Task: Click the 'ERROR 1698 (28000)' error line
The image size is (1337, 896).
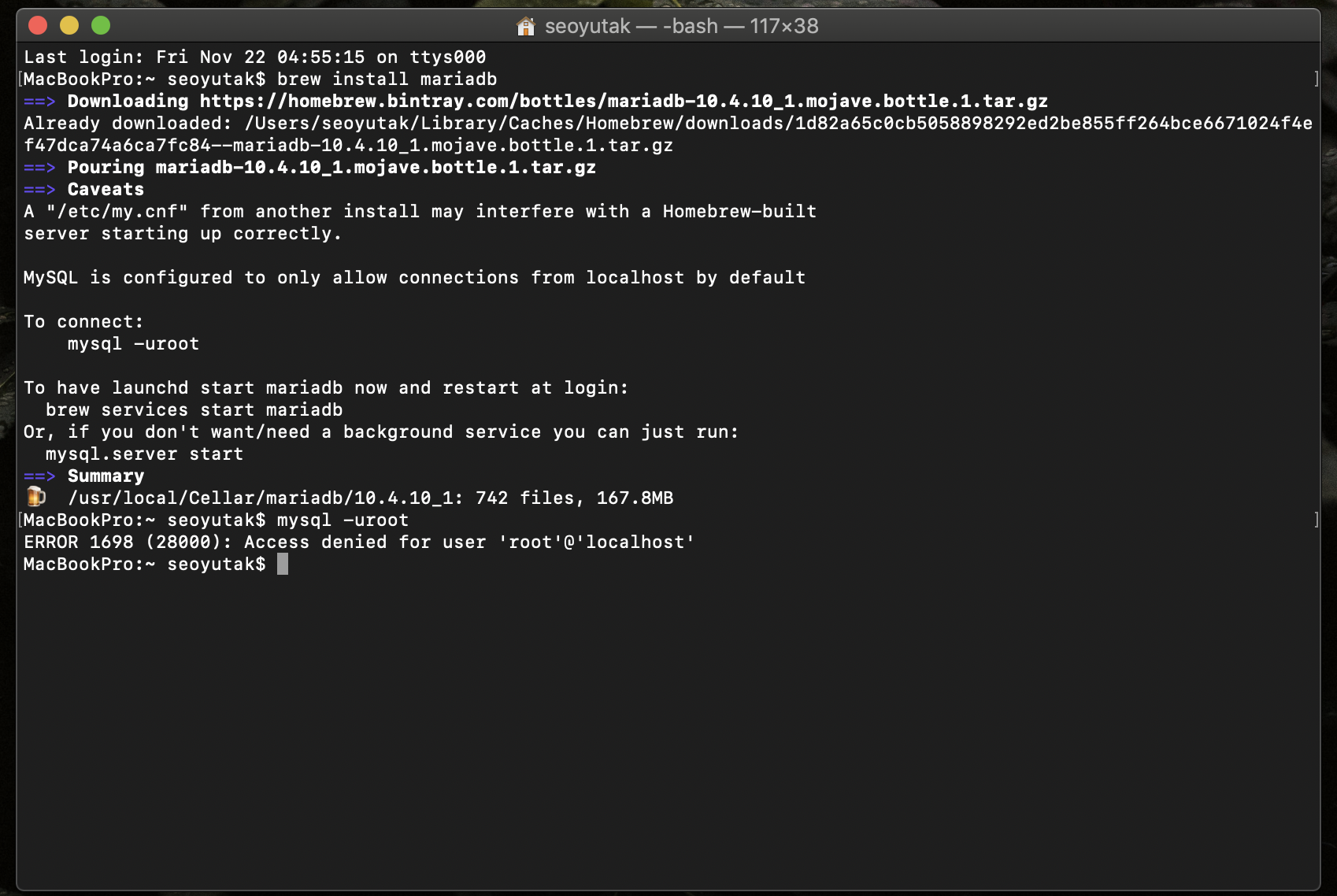Action: (x=359, y=542)
